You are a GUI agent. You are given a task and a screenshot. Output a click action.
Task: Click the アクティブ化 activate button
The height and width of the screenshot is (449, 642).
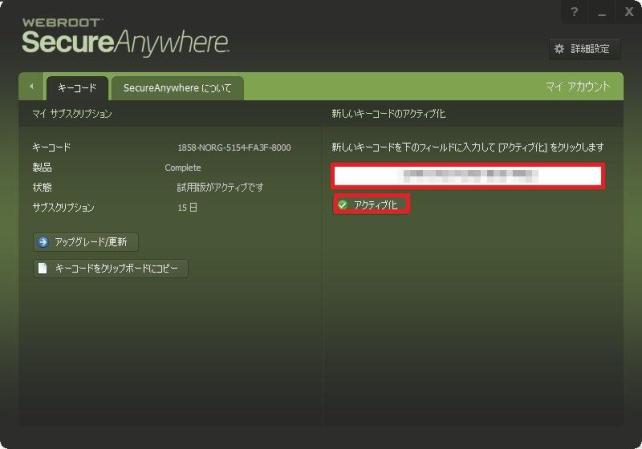click(371, 204)
